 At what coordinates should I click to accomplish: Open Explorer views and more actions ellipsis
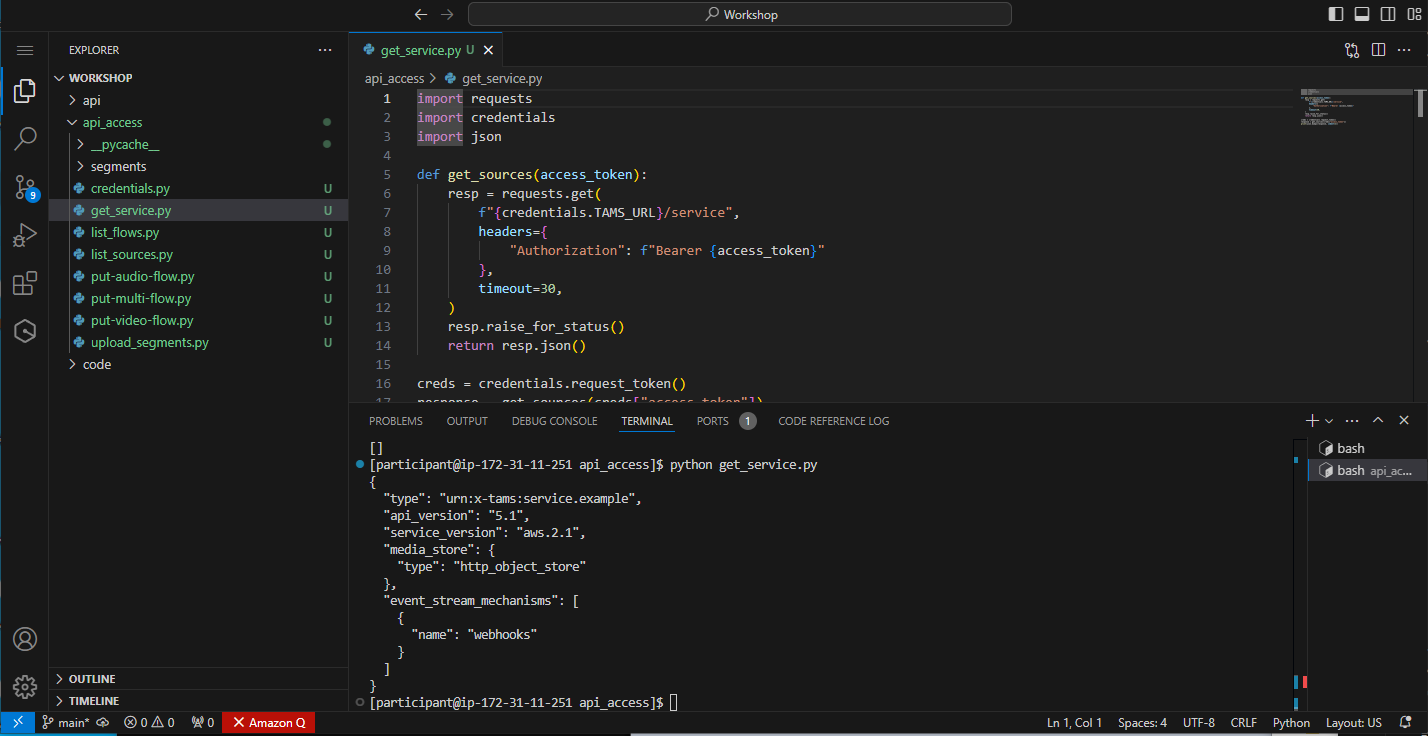[x=325, y=50]
